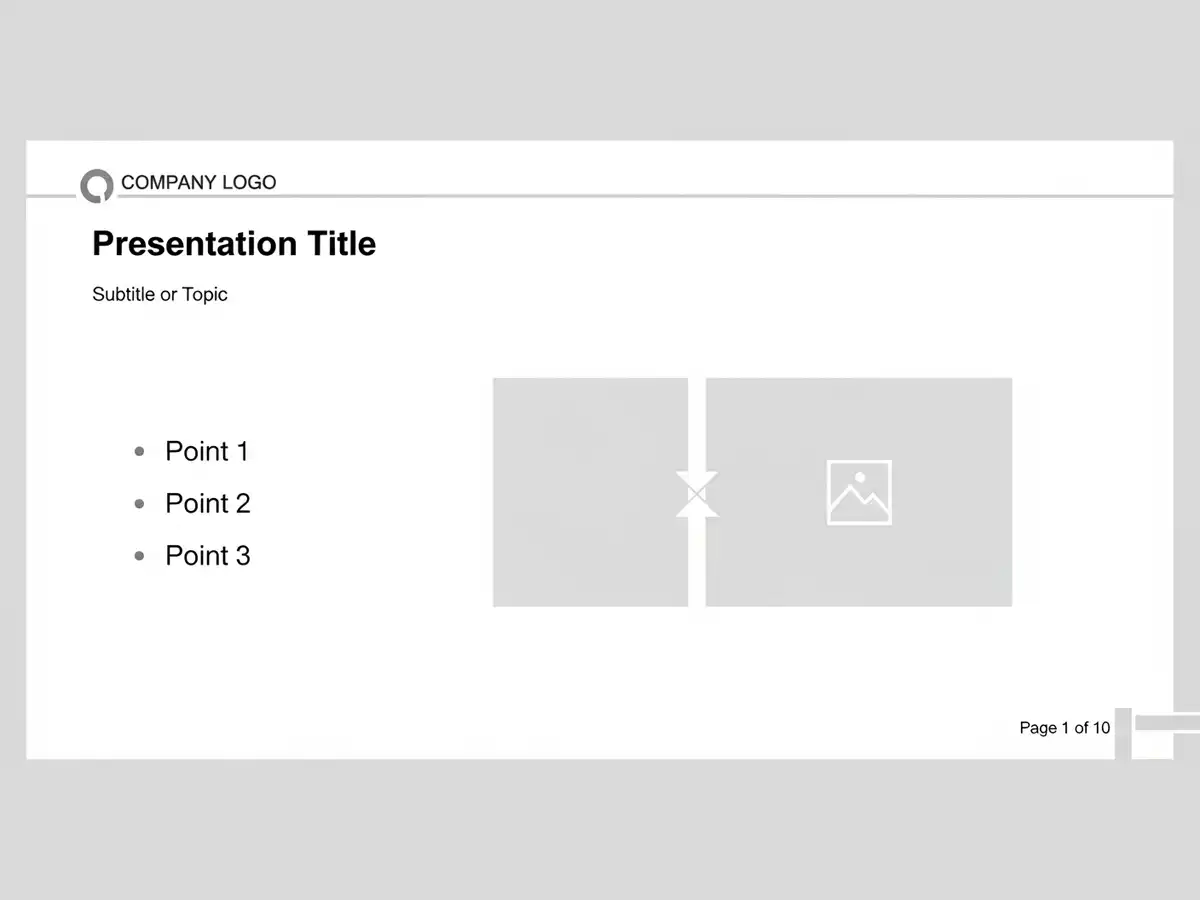Screen dimensions: 1200x900
Task: Select the "Subtitle or Topic" text
Action: pyautogui.click(x=160, y=294)
